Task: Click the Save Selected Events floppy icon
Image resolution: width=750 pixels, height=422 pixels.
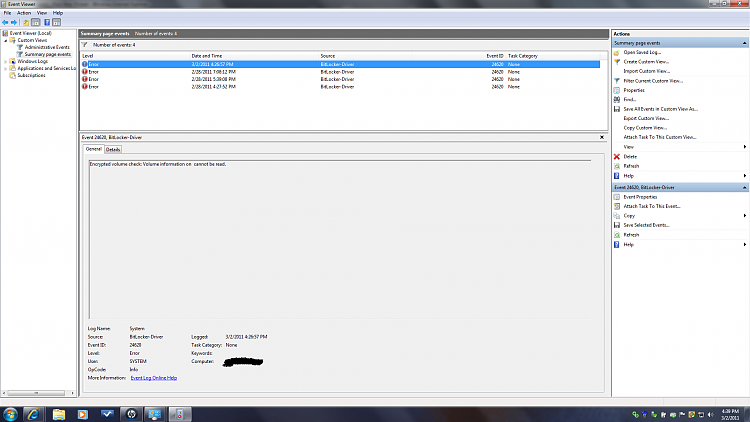Action: coord(617,225)
